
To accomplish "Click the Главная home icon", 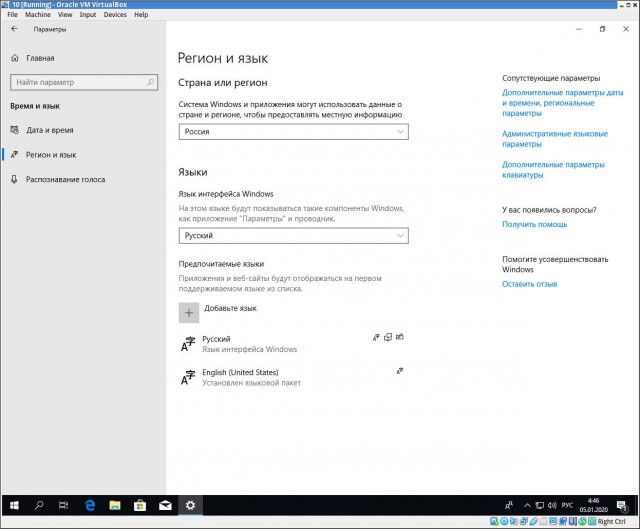I will click(x=15, y=58).
